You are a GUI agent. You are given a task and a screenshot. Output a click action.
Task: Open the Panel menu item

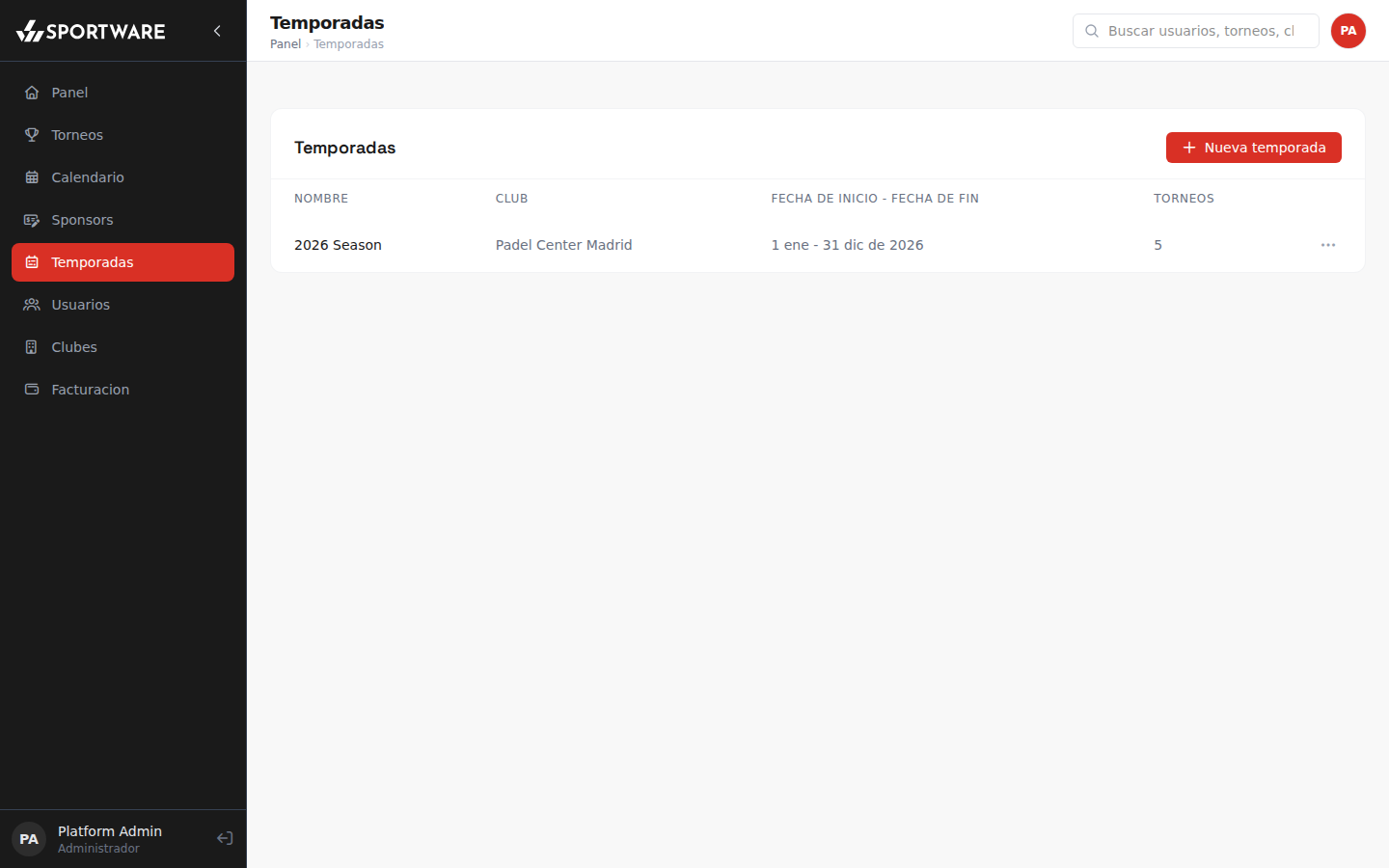(123, 93)
